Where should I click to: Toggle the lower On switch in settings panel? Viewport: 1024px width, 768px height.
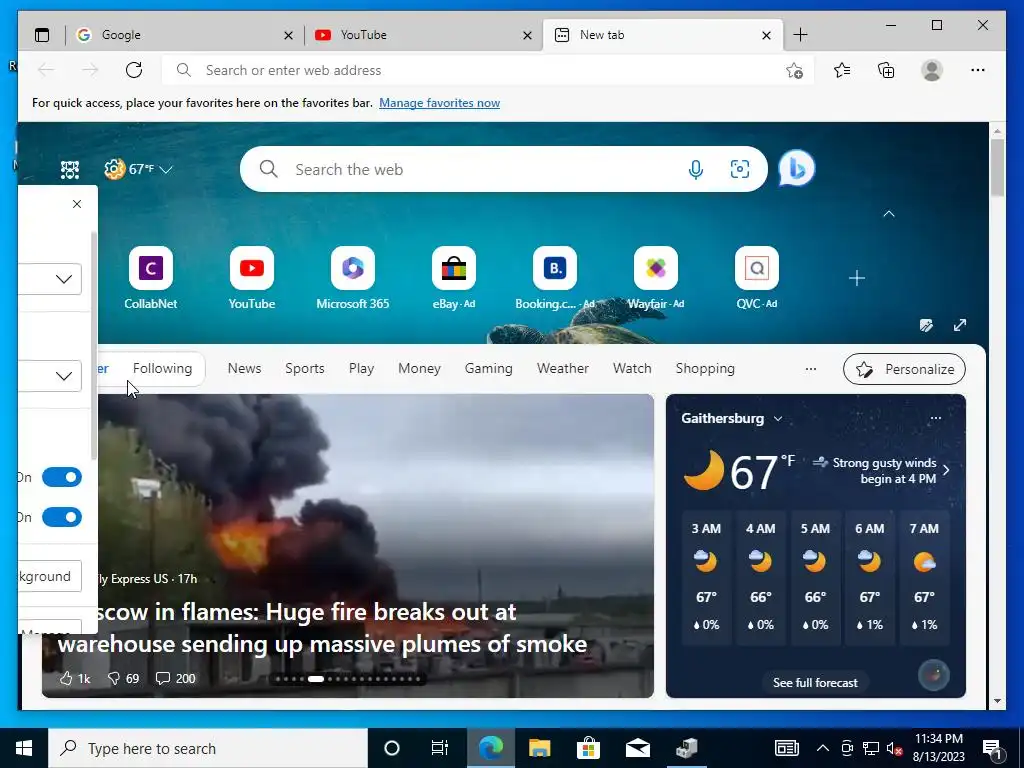62,517
